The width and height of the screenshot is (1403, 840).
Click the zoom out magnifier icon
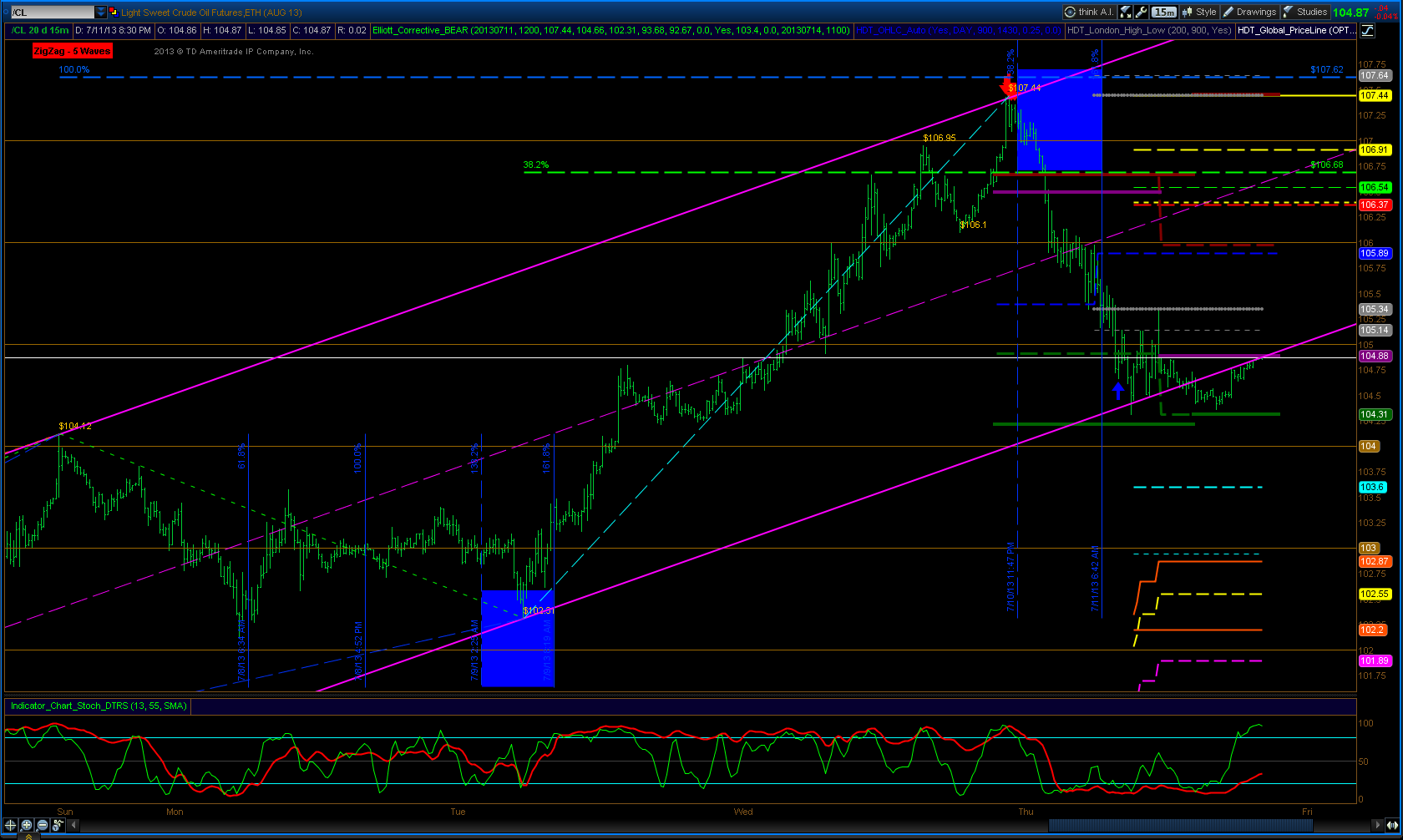[x=42, y=825]
